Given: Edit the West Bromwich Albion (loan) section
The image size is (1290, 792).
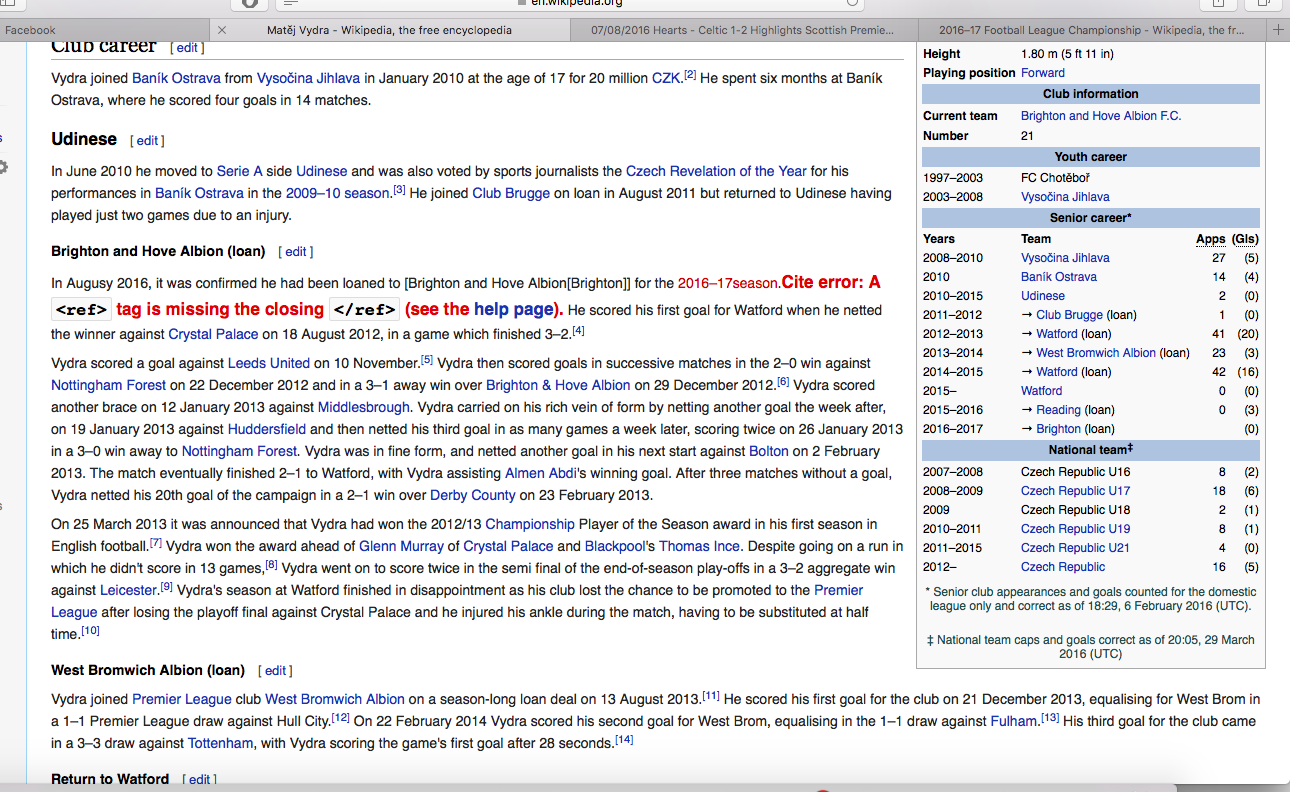Looking at the screenshot, I should click(275, 671).
